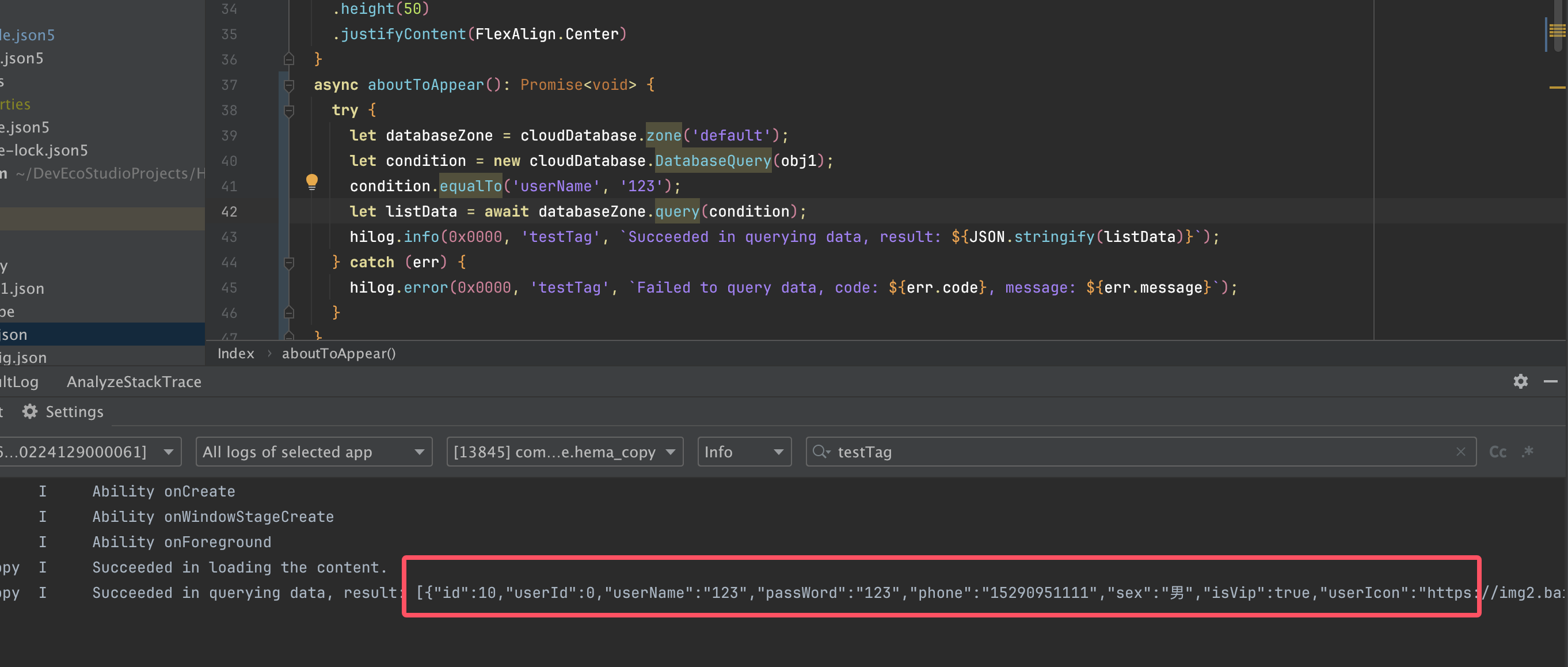Click the search magnifier icon
This screenshot has width=1568, height=667.
coord(820,452)
